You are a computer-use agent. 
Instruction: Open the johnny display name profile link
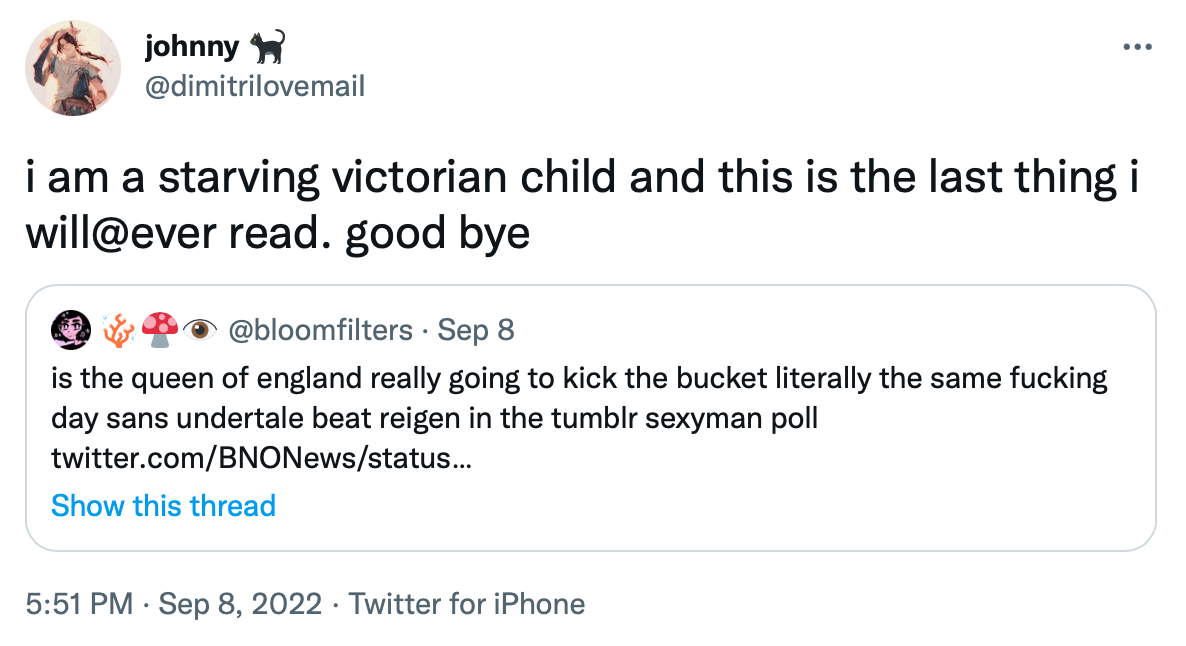[192, 47]
